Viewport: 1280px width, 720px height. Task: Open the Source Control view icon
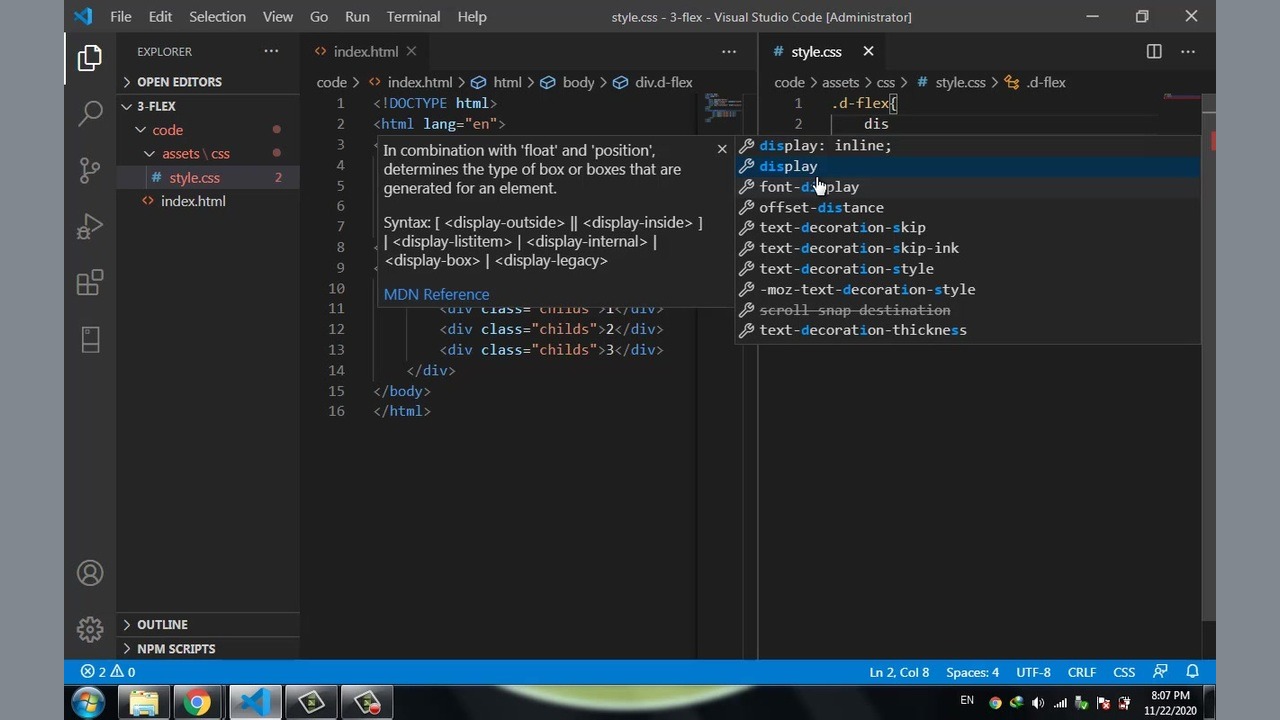[90, 170]
